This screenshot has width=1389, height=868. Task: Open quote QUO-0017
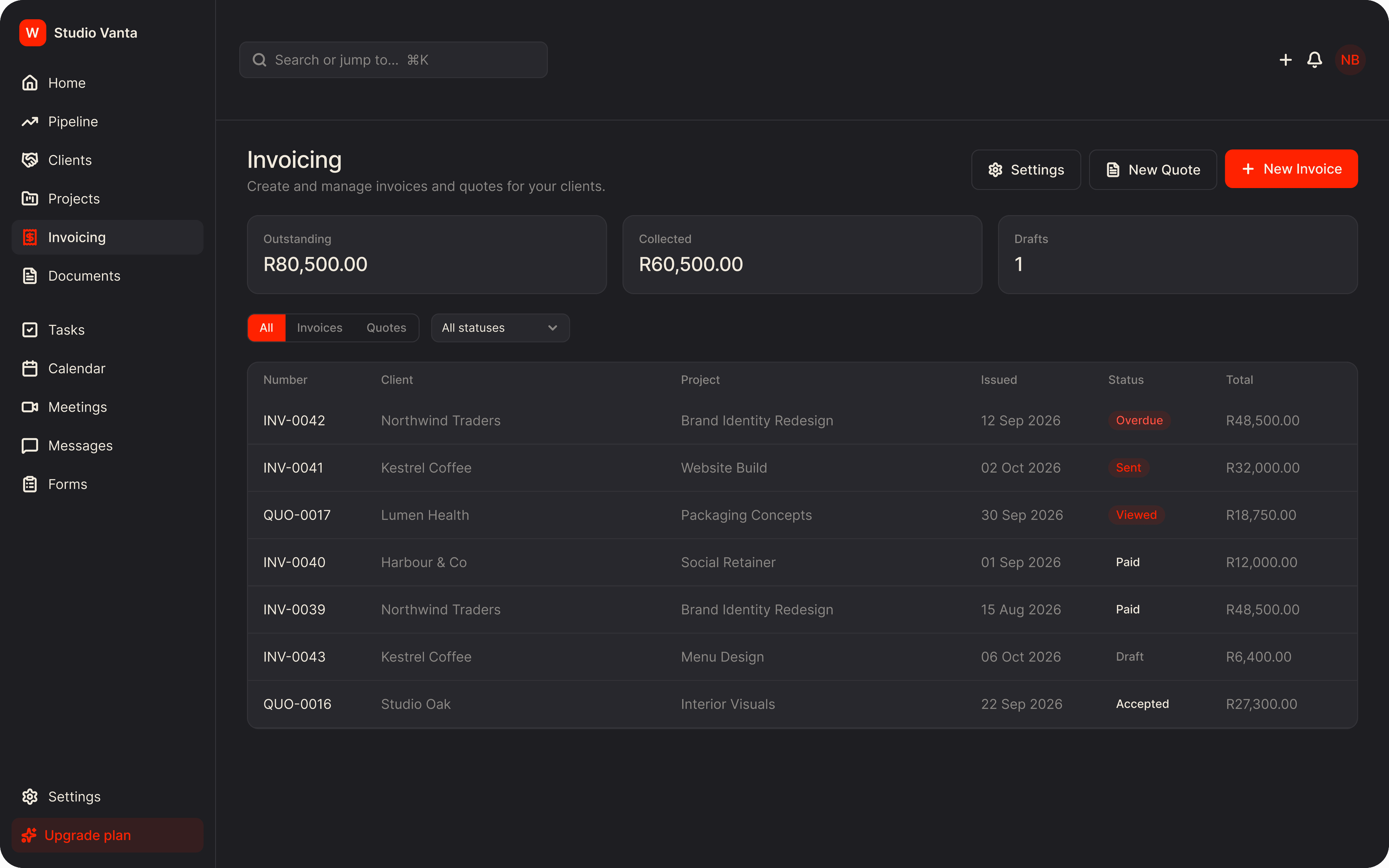(802, 515)
